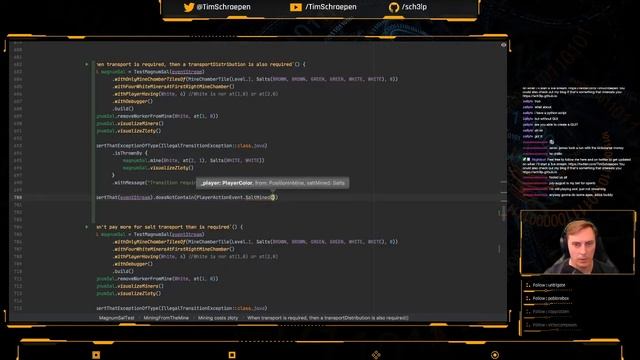The height and width of the screenshot is (360, 640).
Task: Run test 'When transport is required' via gutter icon
Action: (87, 64)
